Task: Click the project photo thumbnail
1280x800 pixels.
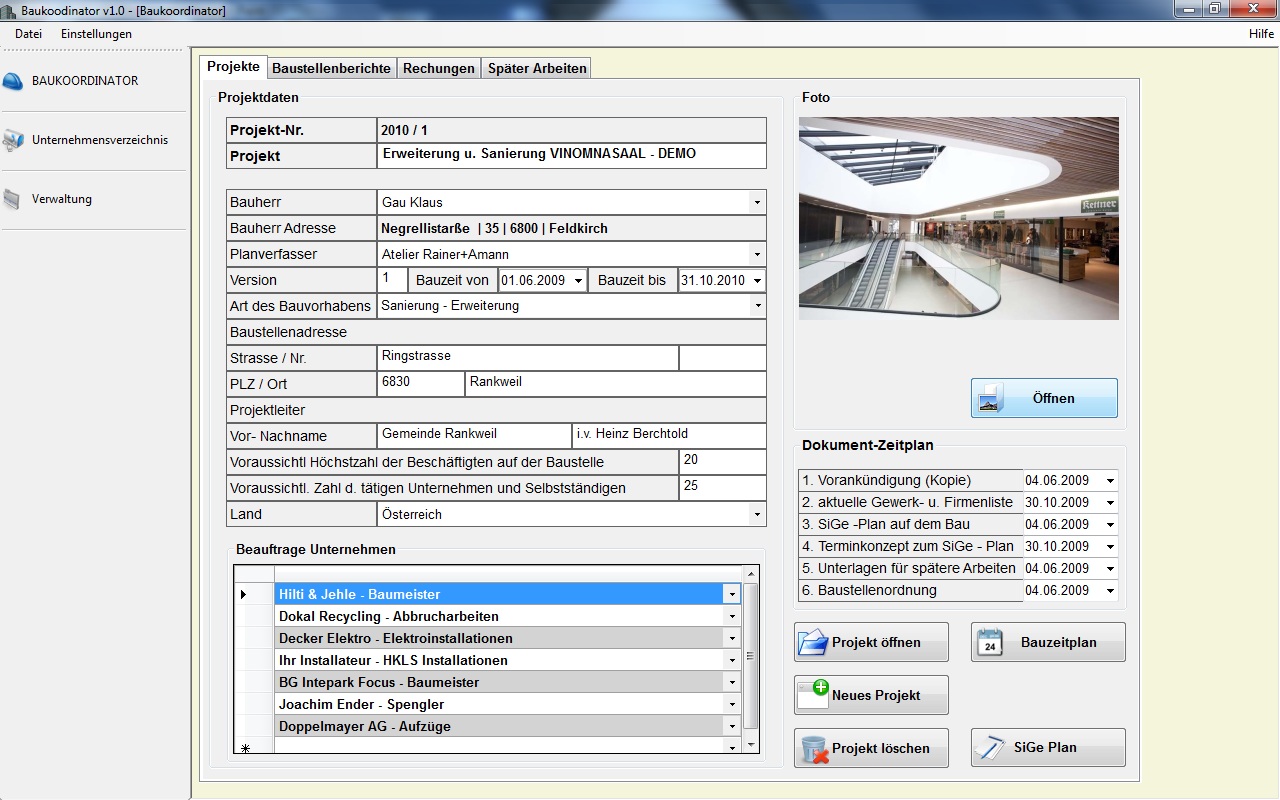Action: [x=958, y=218]
